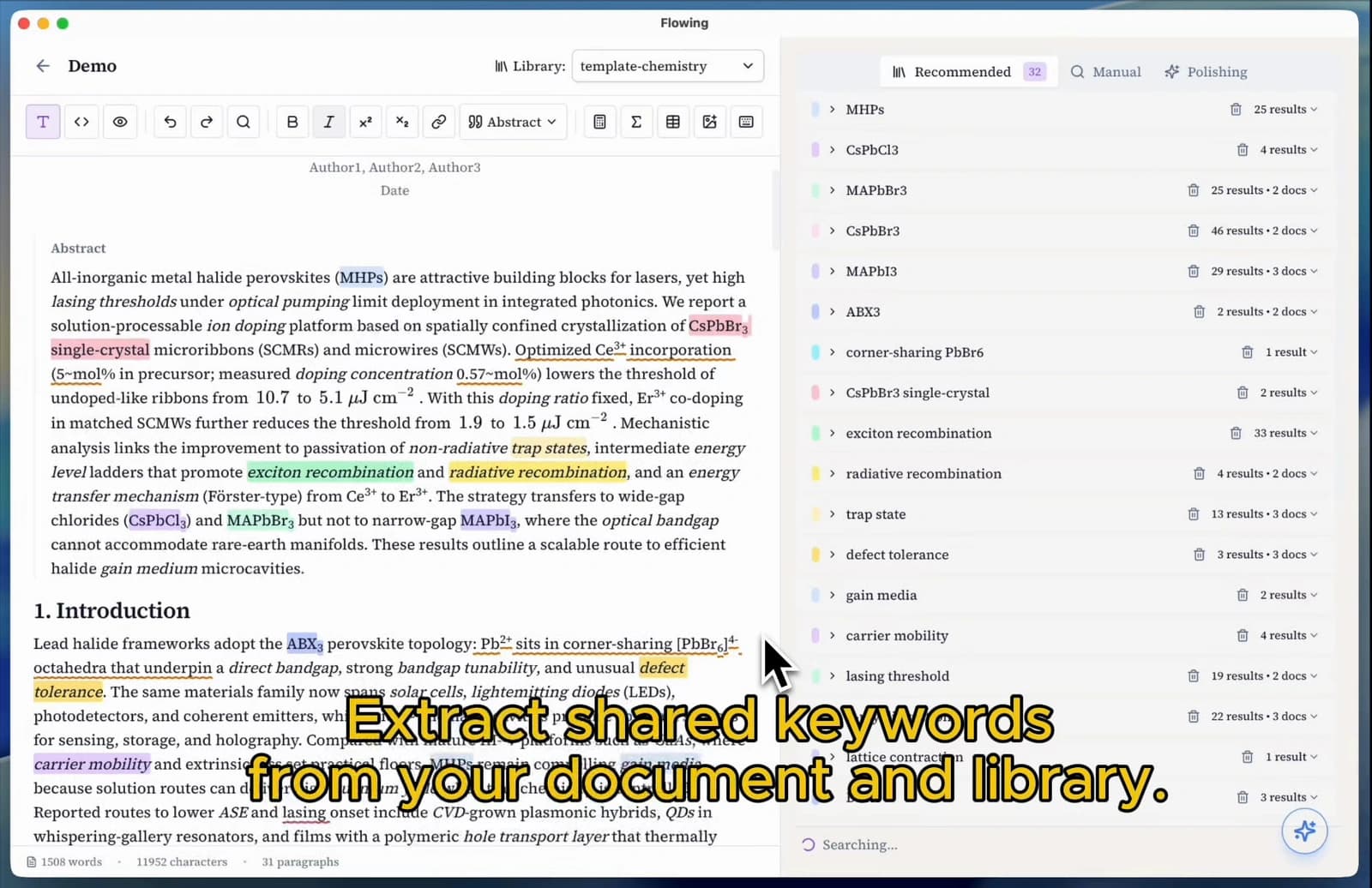Undo the last edit
Screen dimensions: 1372x888
pyautogui.click(x=170, y=122)
